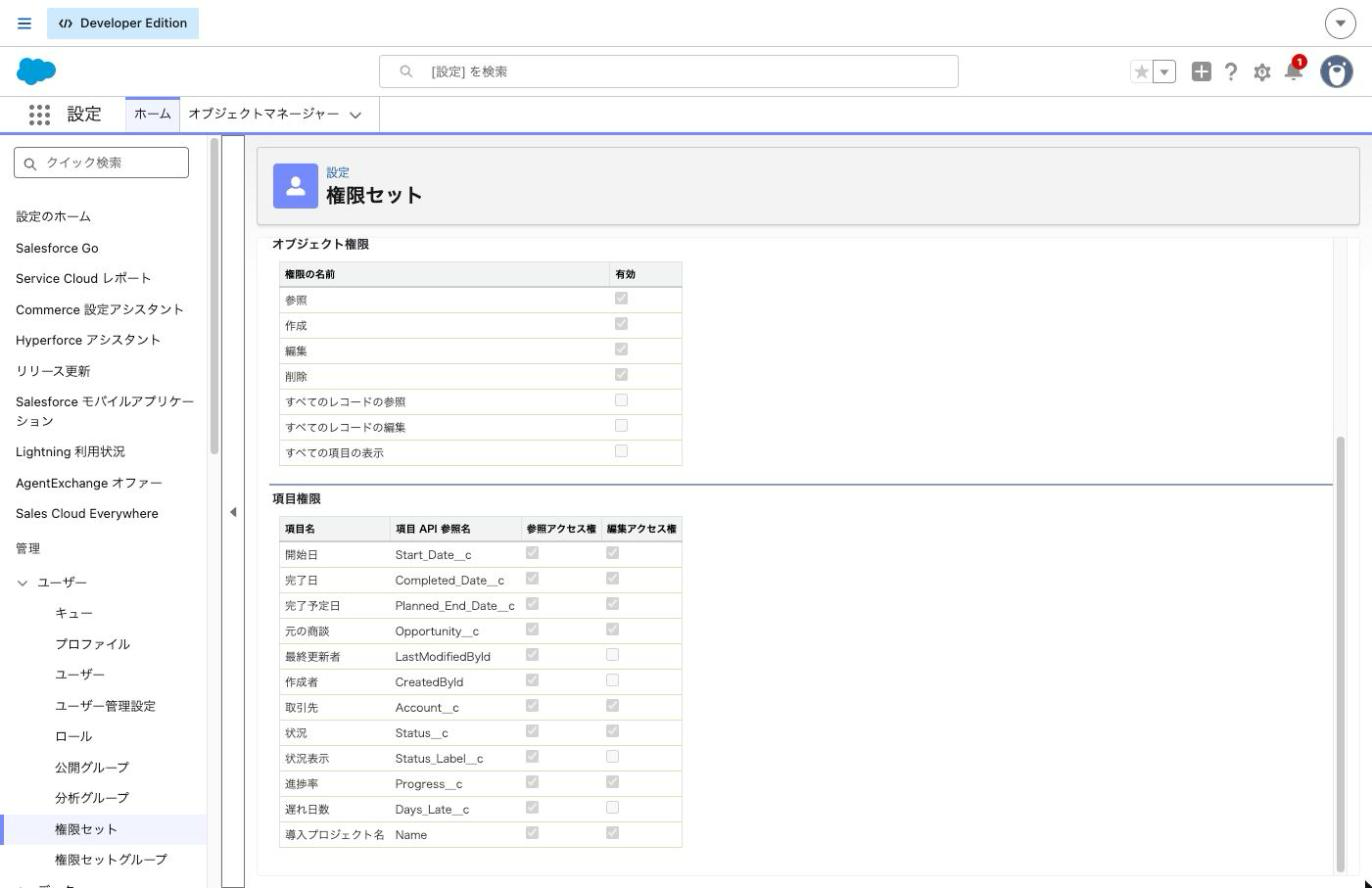Click the sidebar vertical scrollbar
The height and width of the screenshot is (888, 1372).
(x=214, y=296)
